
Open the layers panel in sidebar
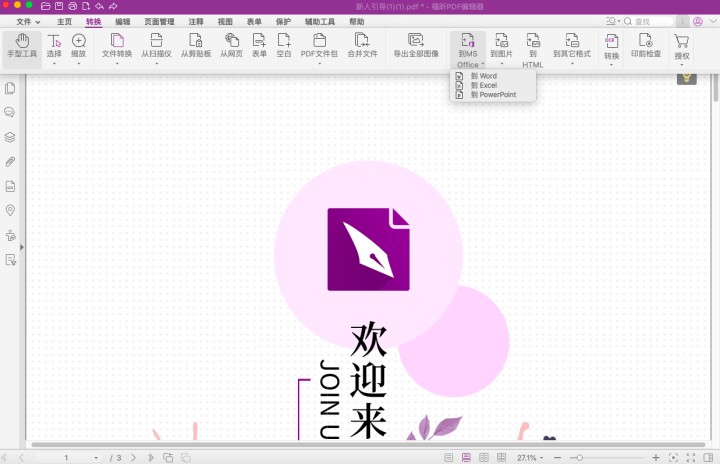tap(11, 137)
